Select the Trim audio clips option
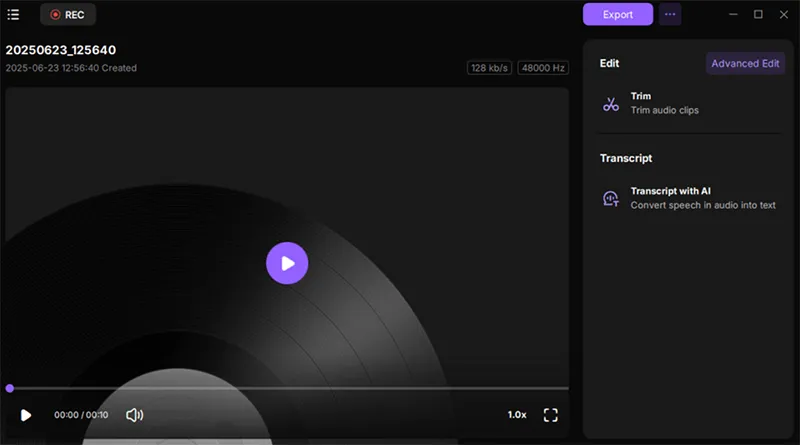The image size is (800, 445). [x=689, y=103]
